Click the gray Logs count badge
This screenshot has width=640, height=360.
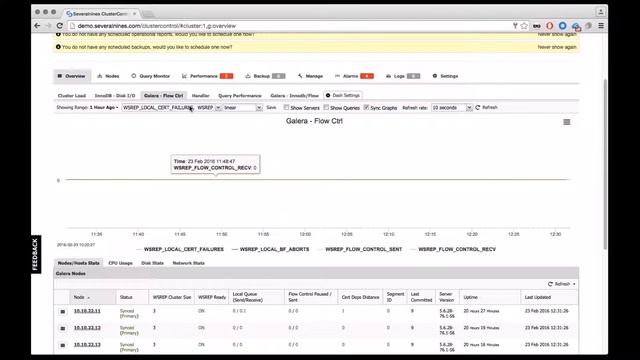(x=413, y=76)
